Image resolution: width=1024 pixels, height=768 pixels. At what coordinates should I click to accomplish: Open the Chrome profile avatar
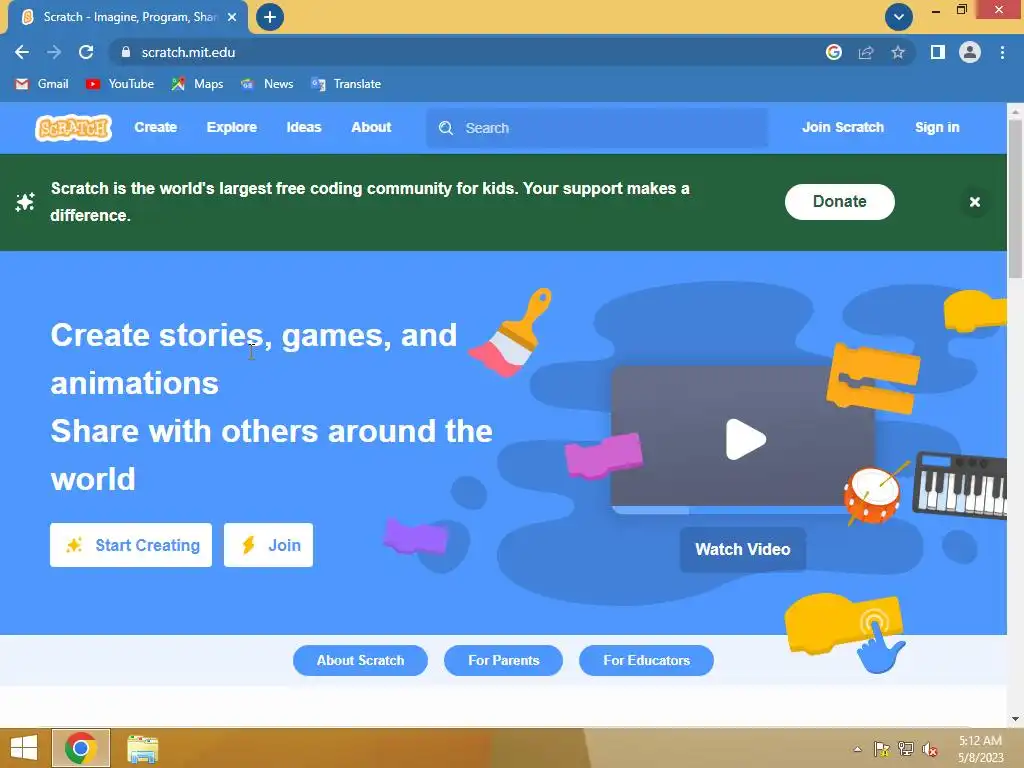(x=970, y=52)
